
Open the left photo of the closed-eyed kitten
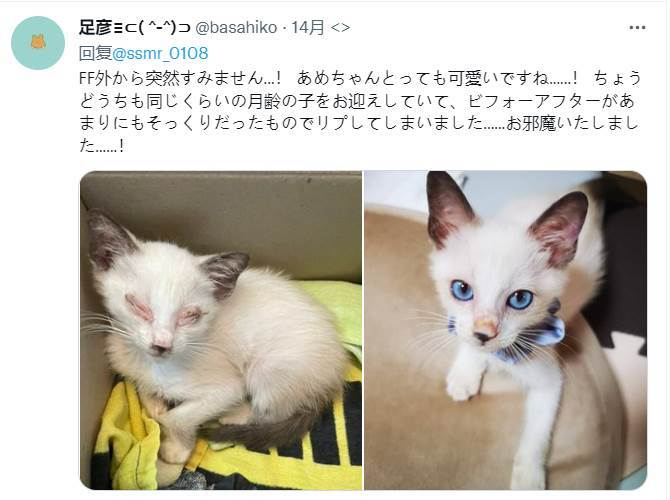(x=221, y=330)
